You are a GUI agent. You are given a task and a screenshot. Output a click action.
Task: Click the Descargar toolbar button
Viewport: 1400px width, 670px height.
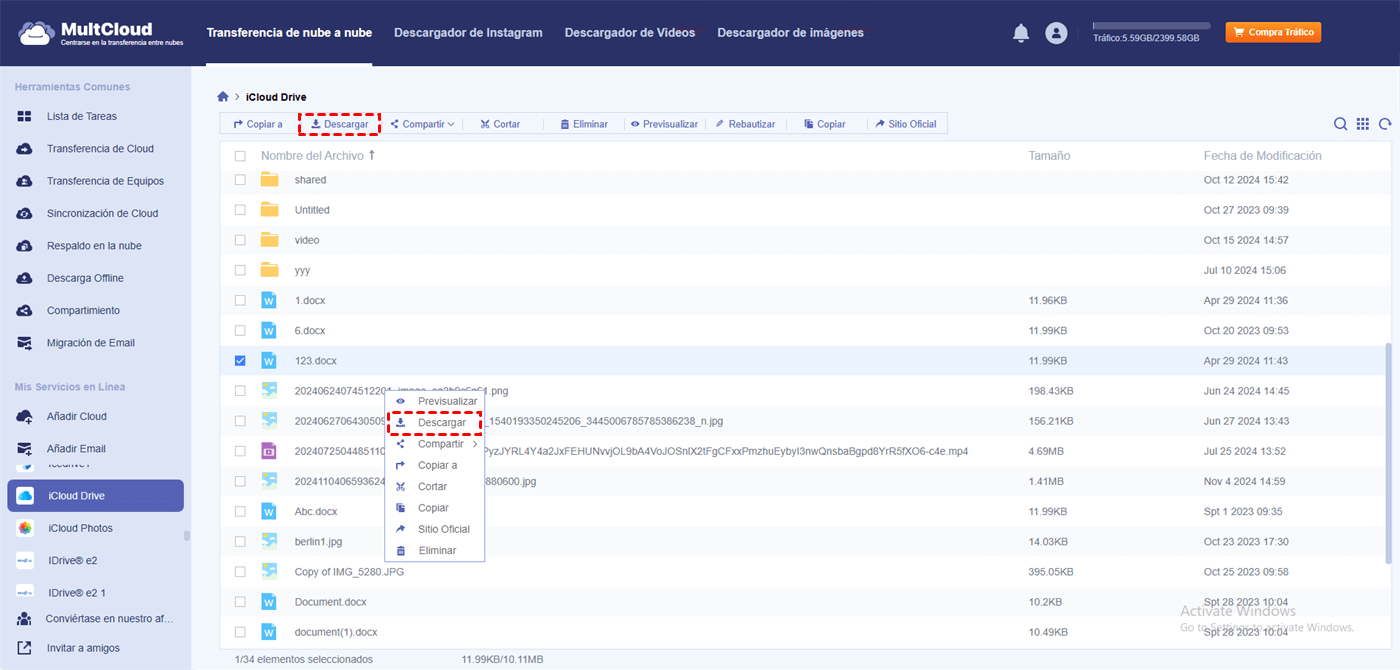[x=340, y=124]
